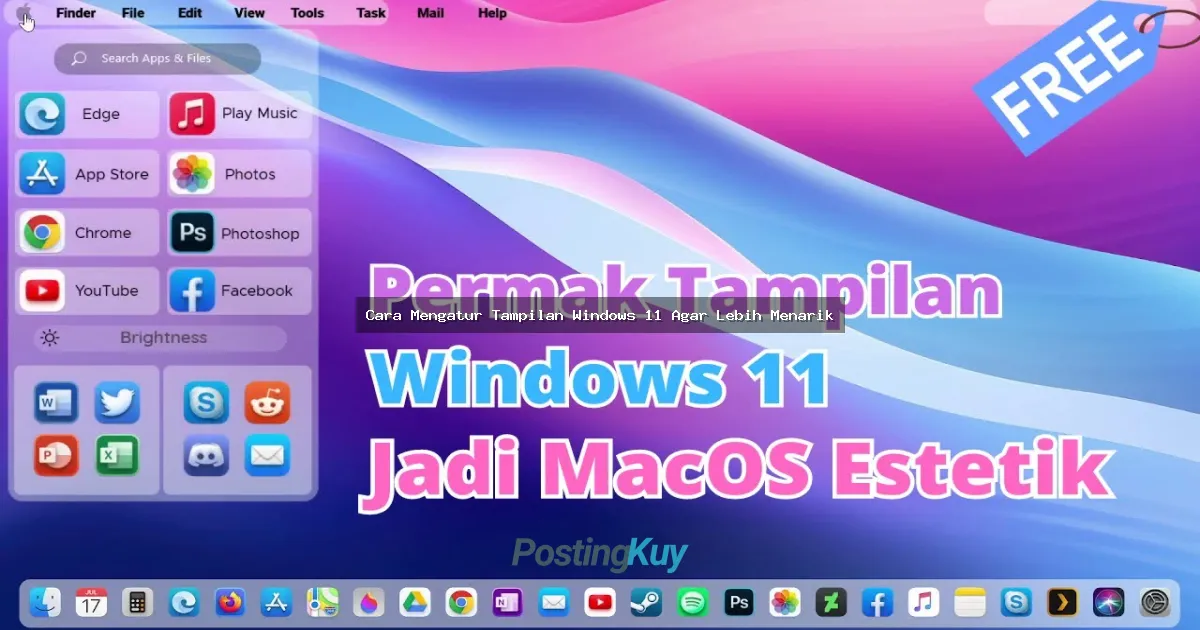Image resolution: width=1200 pixels, height=630 pixels.
Task: Open the Finder menu in menu bar
Action: (x=76, y=13)
